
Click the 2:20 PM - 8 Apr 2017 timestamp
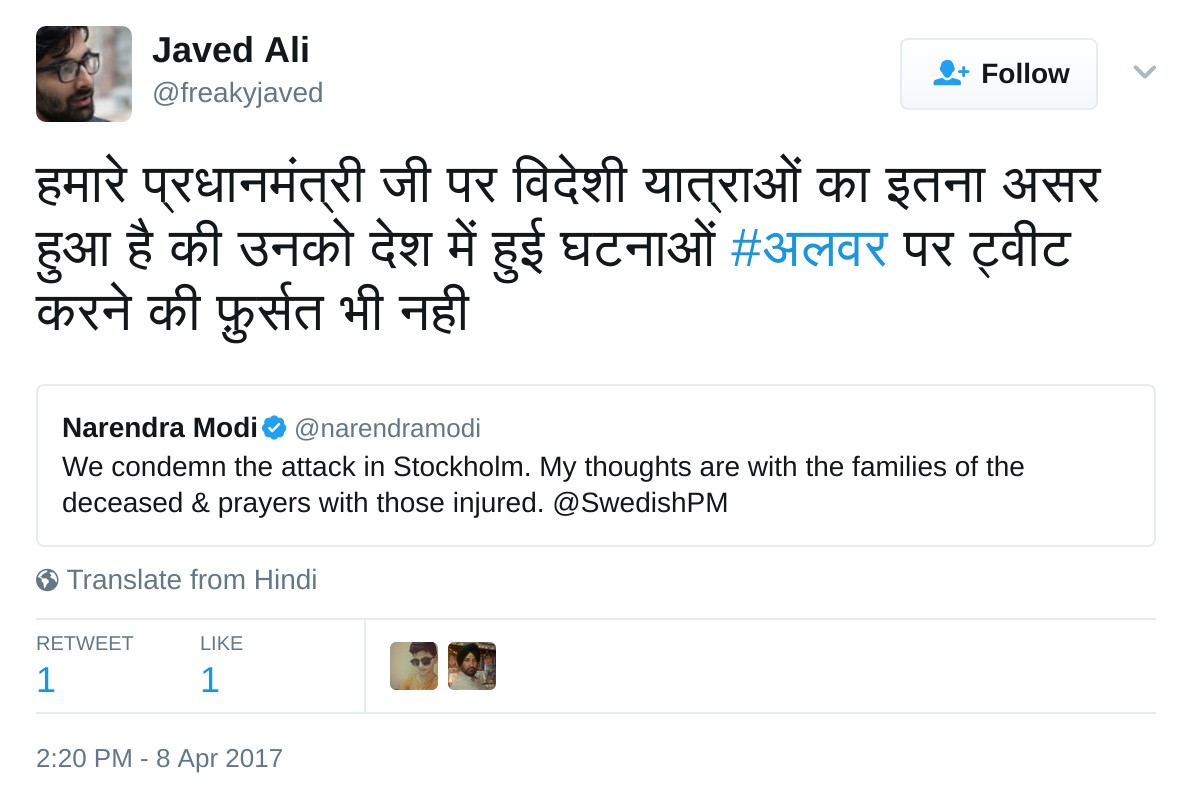pos(160,758)
